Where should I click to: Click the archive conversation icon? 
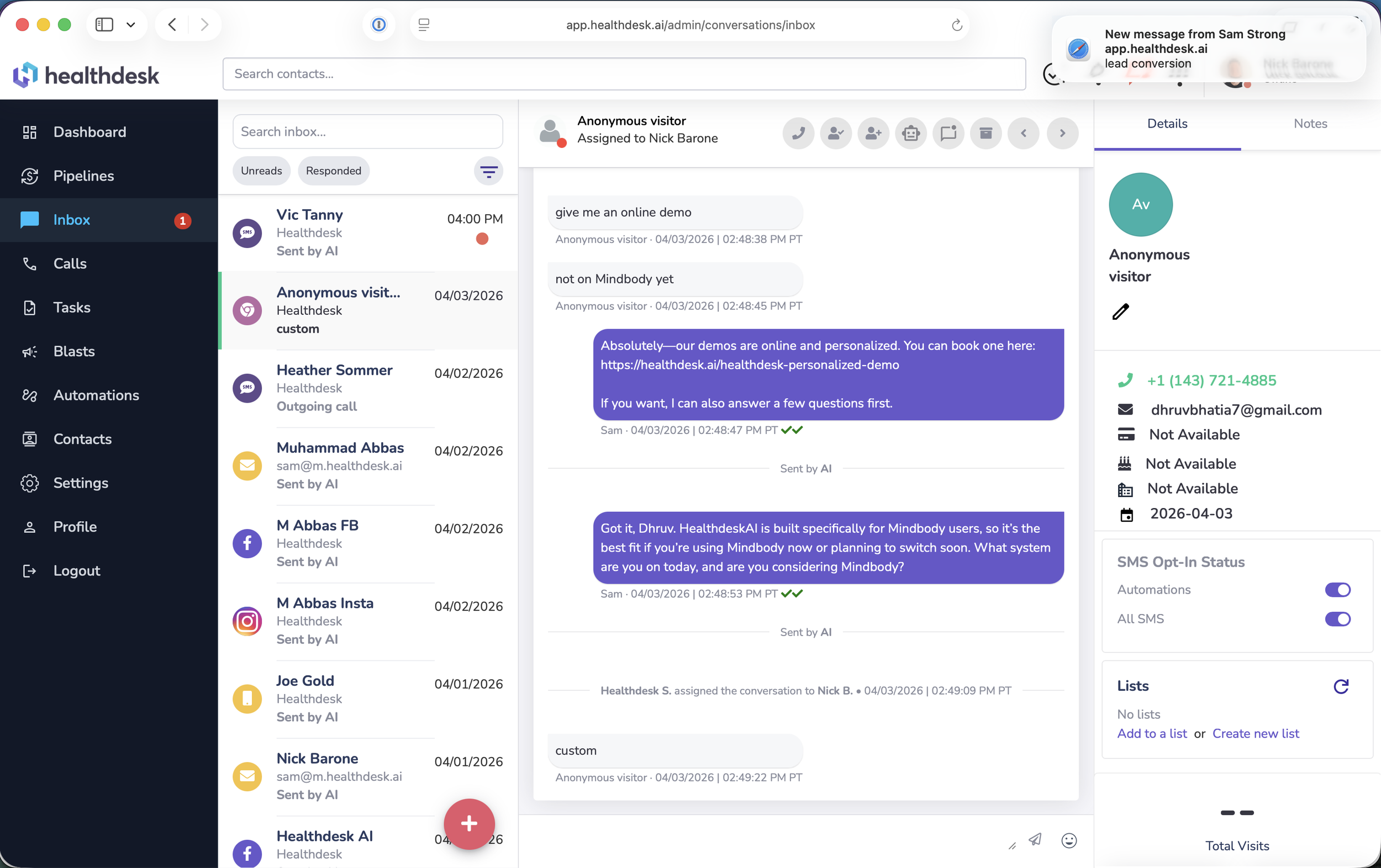[985, 134]
